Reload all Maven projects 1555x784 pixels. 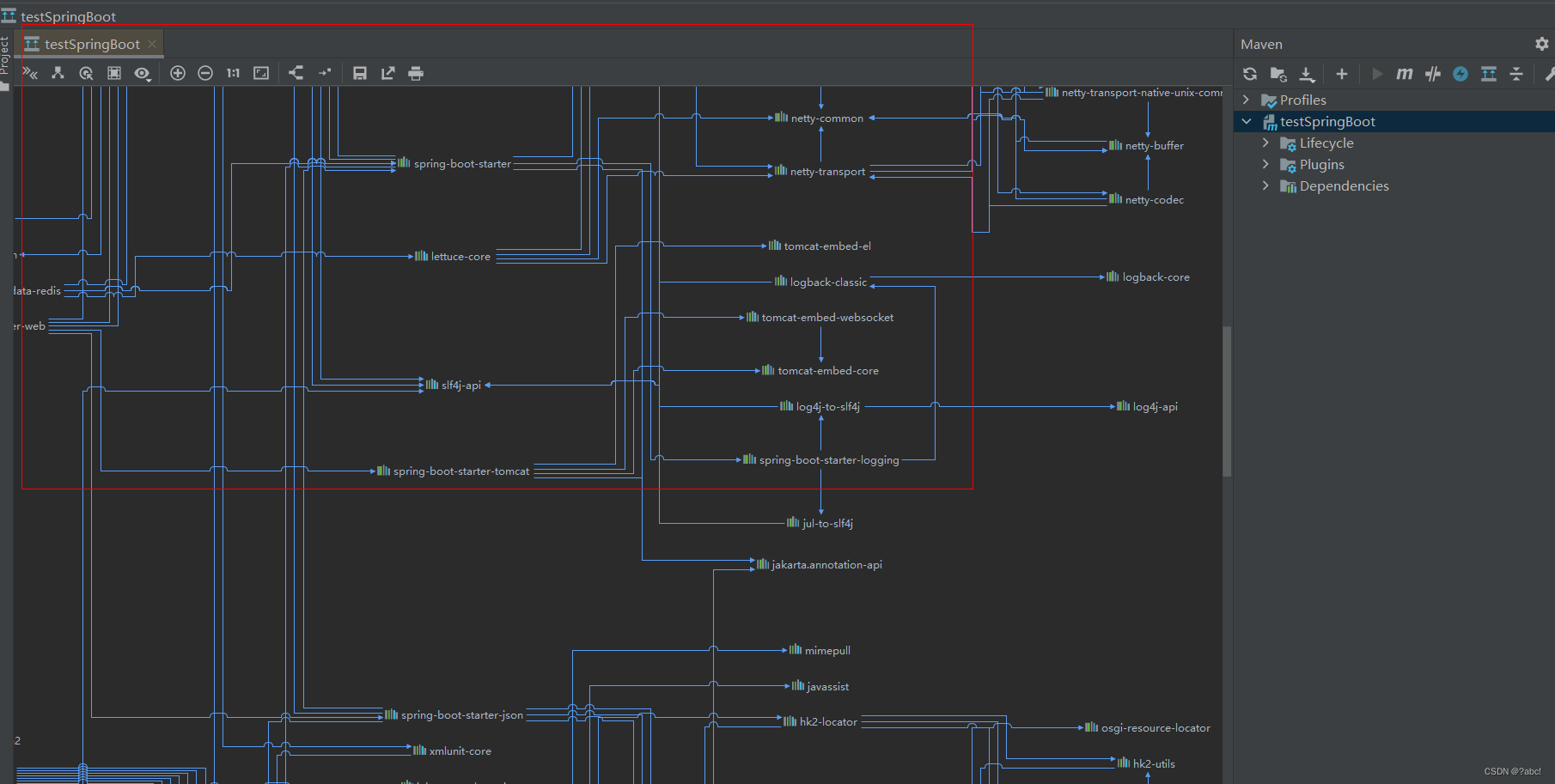[x=1250, y=74]
